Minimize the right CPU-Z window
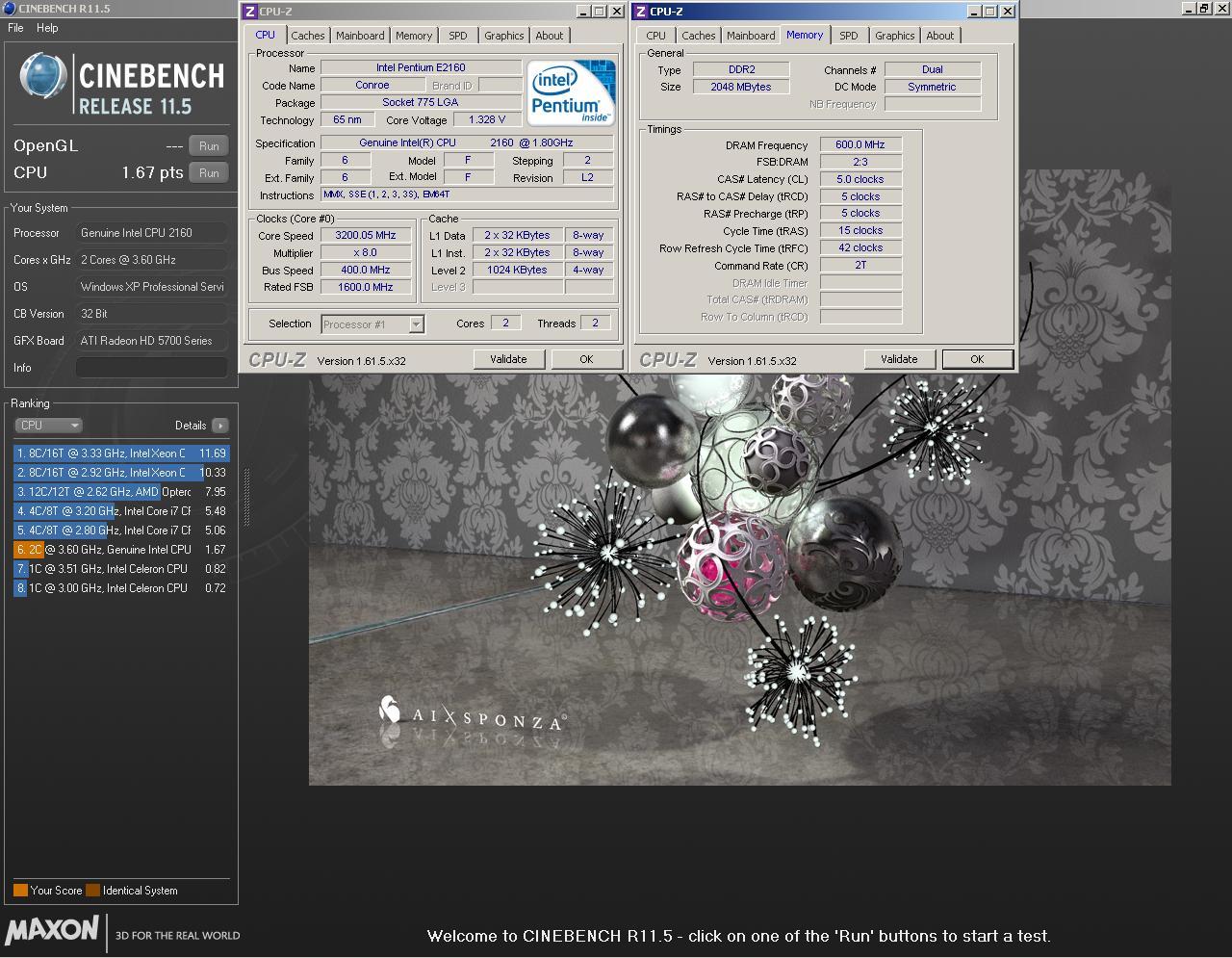Viewport: 1232px width, 958px height. point(975,12)
